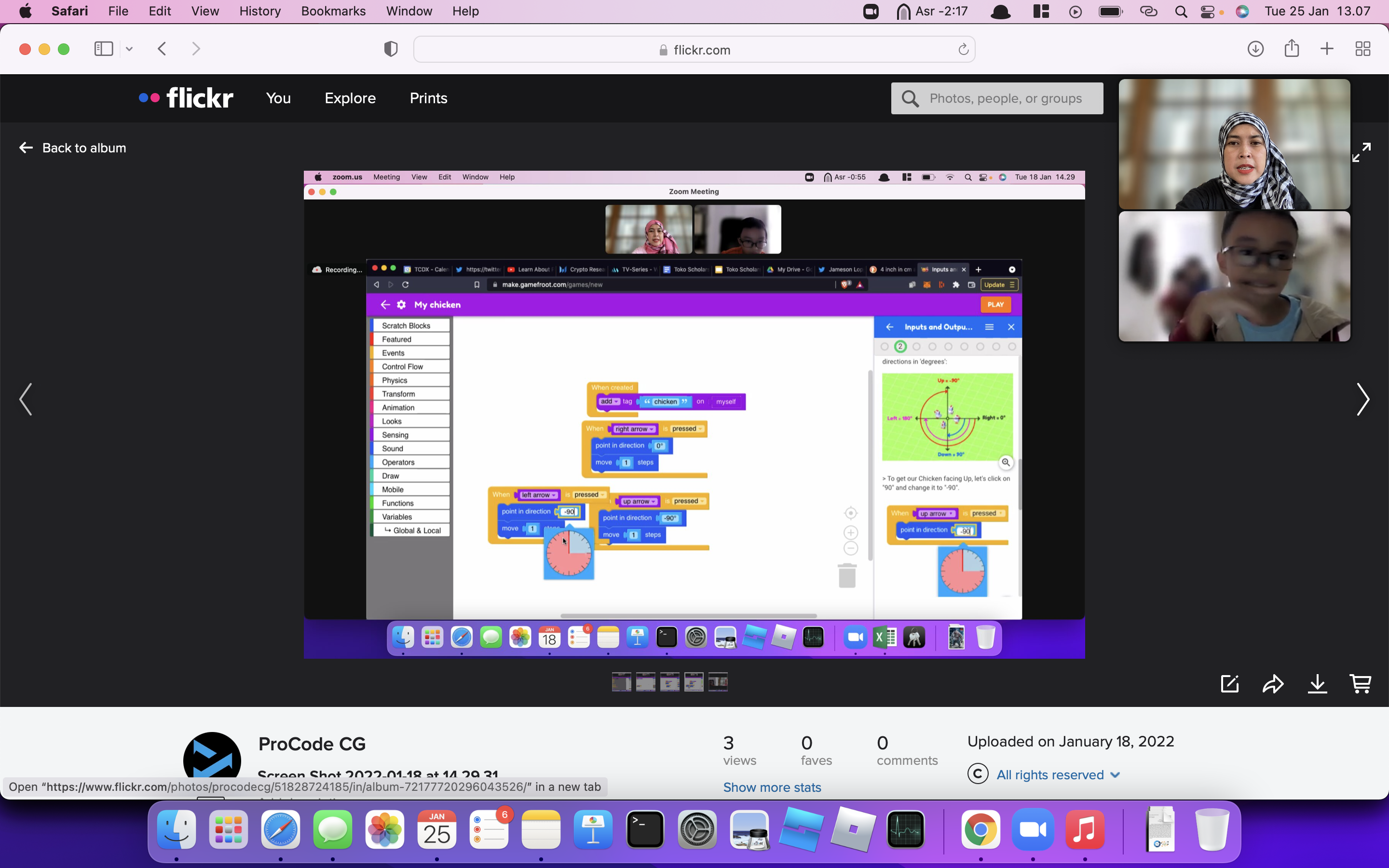Open Terminal from the Dock
This screenshot has width=1389, height=868.
645,829
